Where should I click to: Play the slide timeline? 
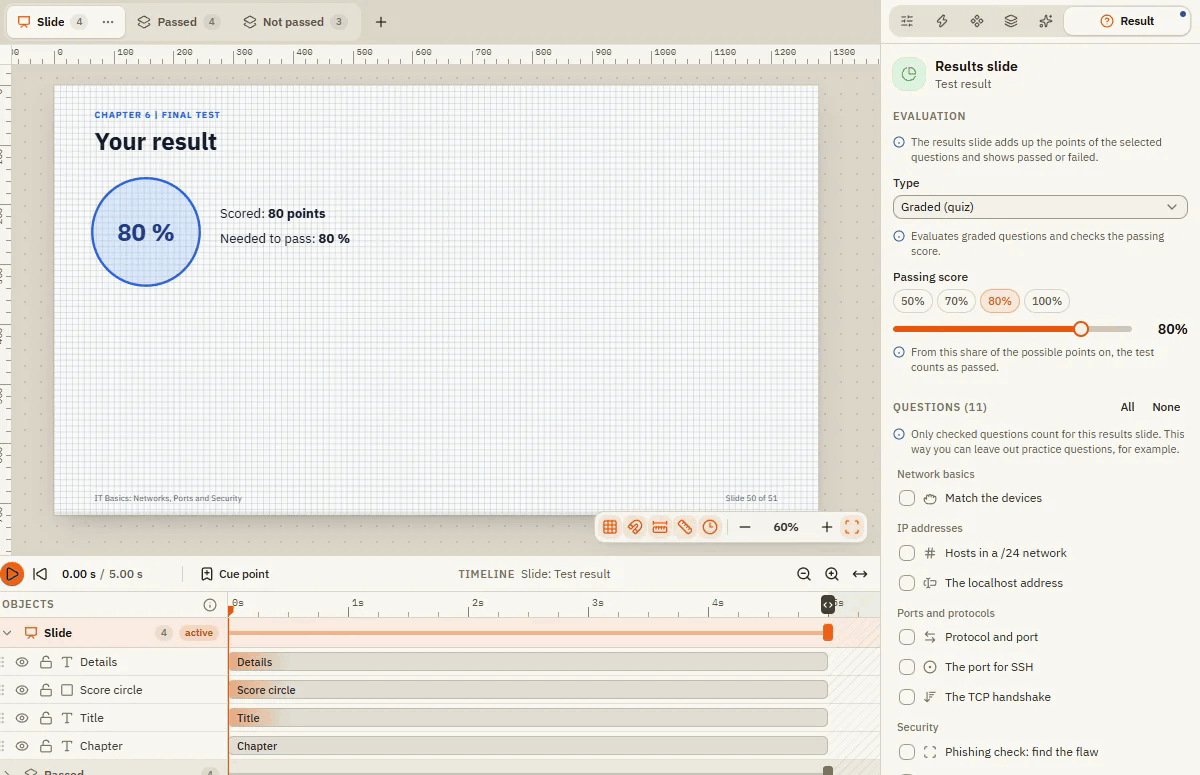click(12, 574)
